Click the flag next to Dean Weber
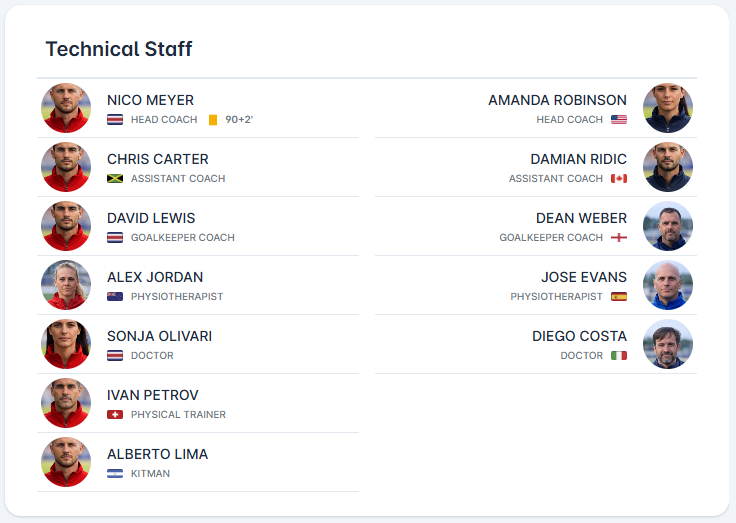The height and width of the screenshot is (523, 736). pos(619,238)
